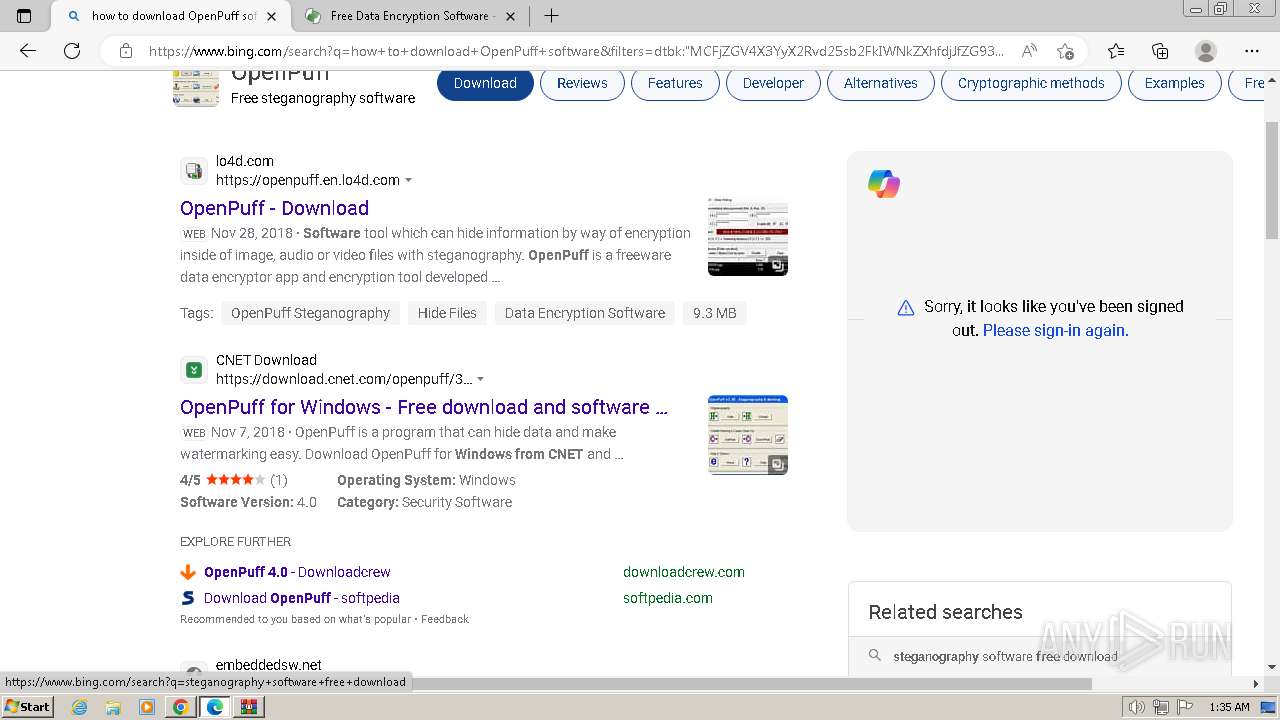Switch to 'Free Data Encryption Software' tab
This screenshot has width=1280, height=720.
410,16
